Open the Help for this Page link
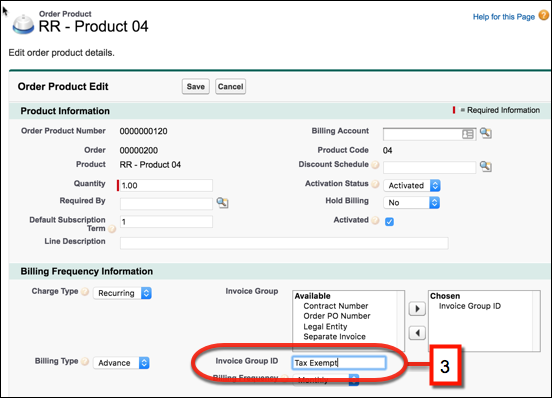 point(503,17)
